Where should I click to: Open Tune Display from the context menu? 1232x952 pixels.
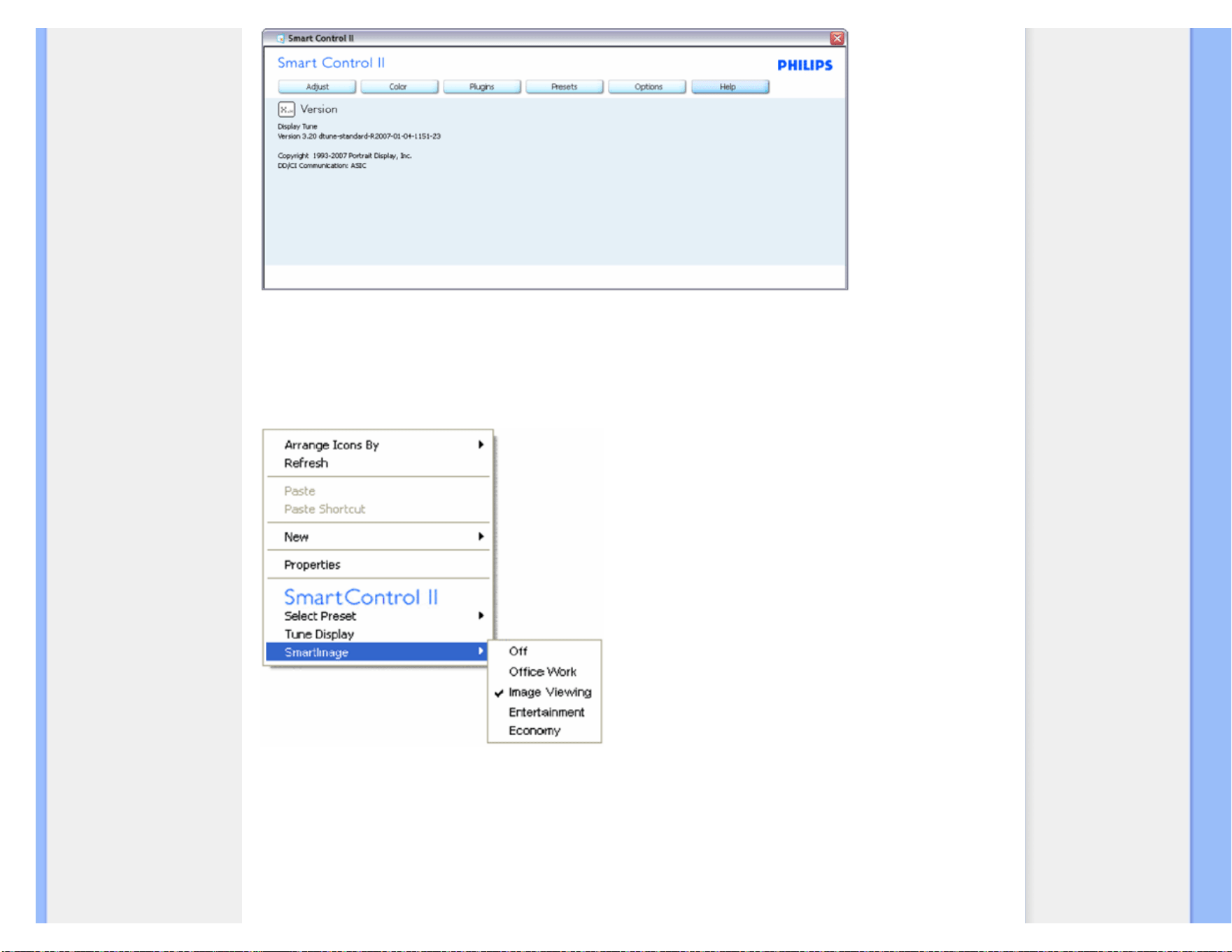[378, 634]
